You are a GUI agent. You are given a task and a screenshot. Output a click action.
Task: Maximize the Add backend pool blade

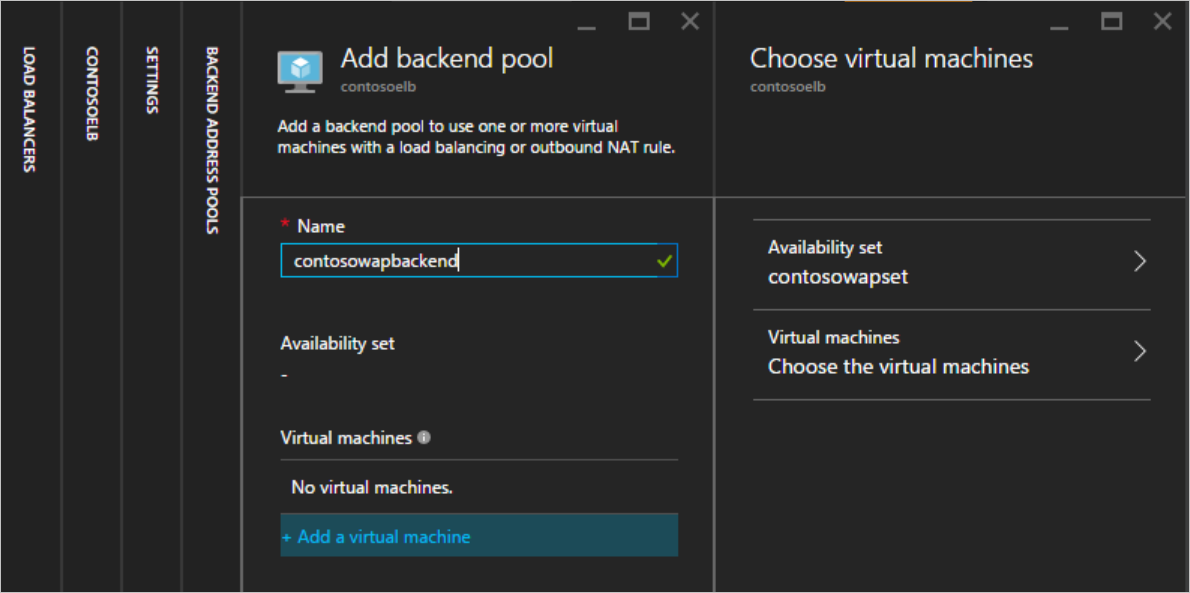pos(639,21)
